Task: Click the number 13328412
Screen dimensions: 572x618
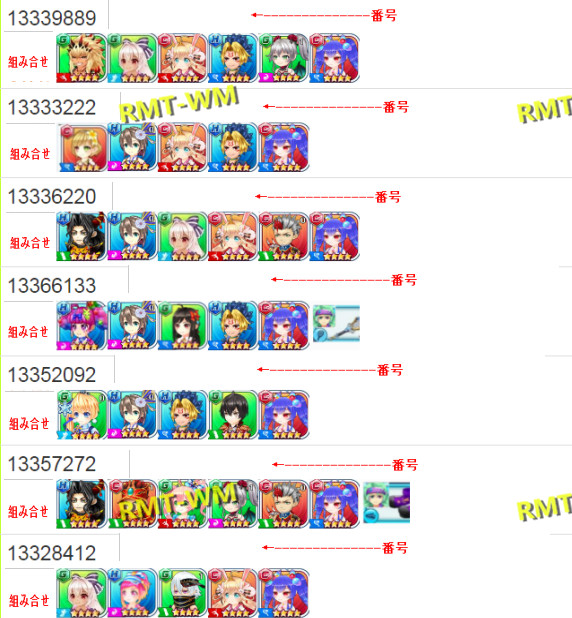Action: coord(52,553)
